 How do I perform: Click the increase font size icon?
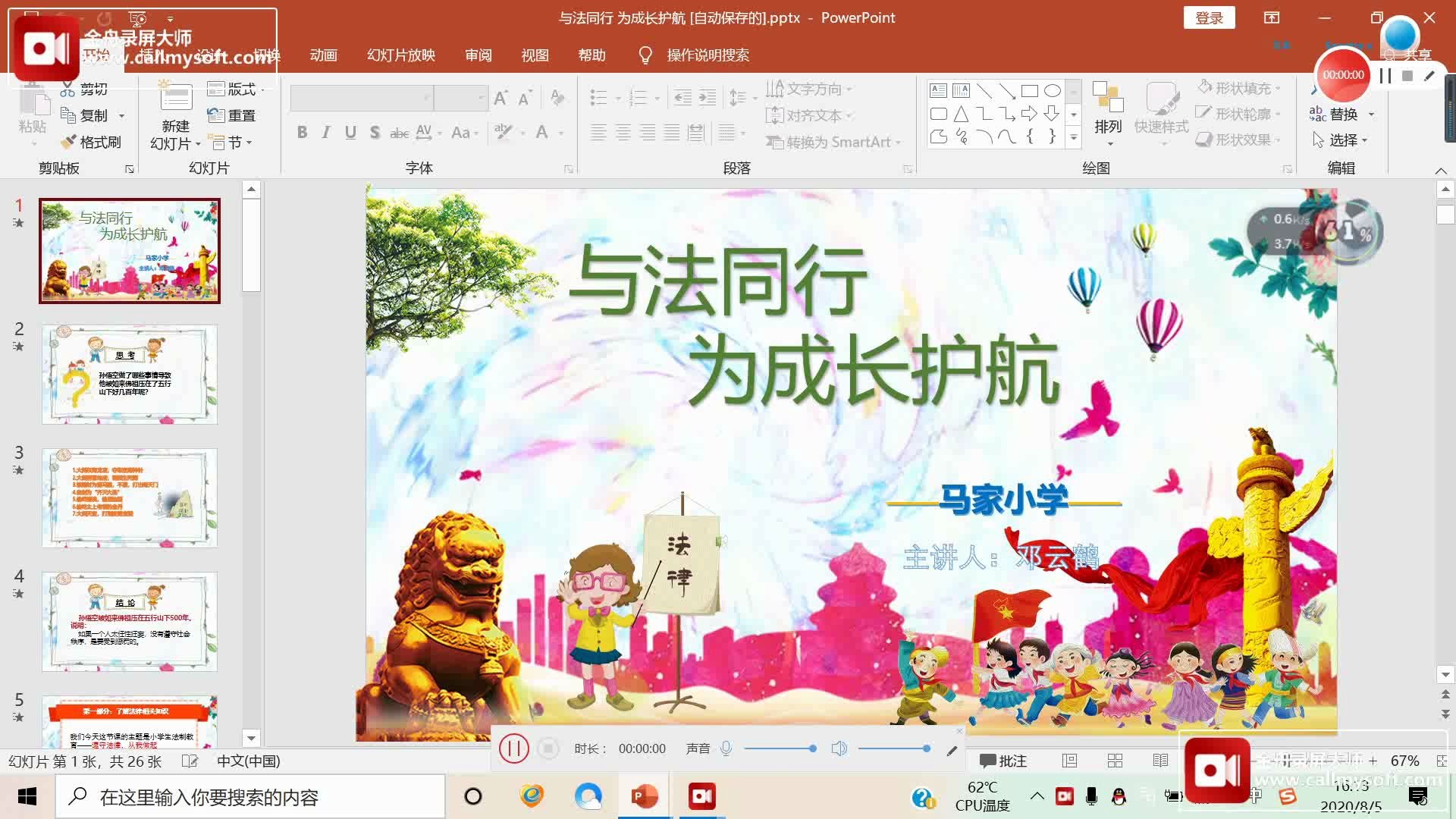point(500,98)
